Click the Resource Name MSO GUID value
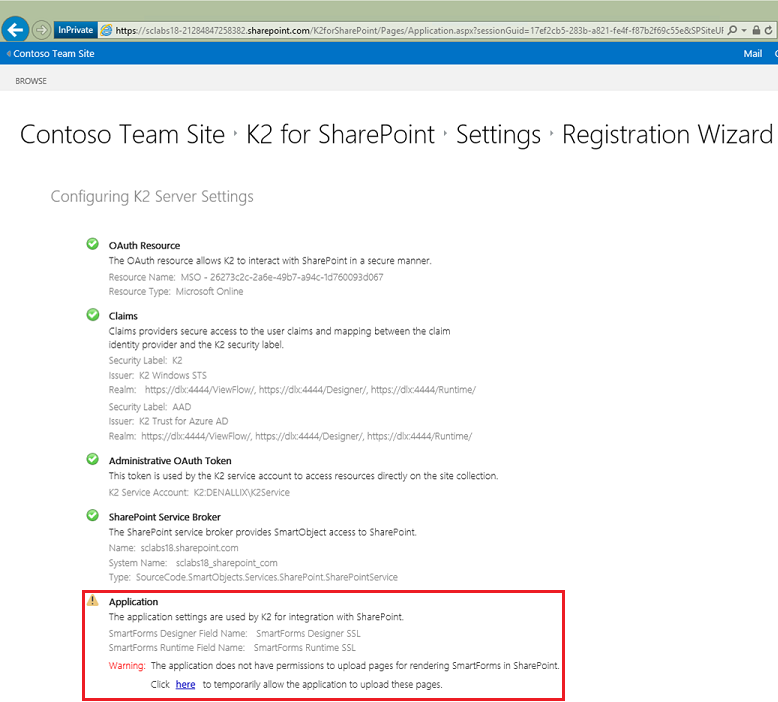This screenshot has height=702, width=778. pos(282,277)
